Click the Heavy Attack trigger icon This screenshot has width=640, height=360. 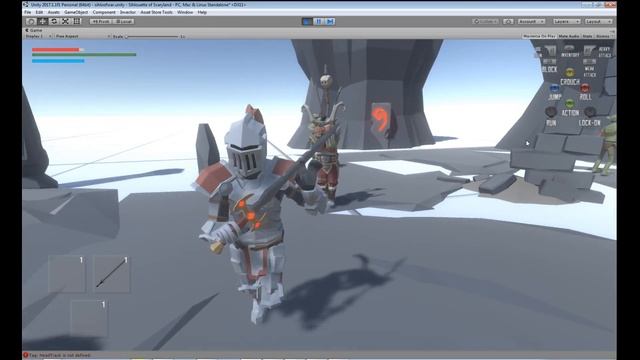(x=589, y=51)
